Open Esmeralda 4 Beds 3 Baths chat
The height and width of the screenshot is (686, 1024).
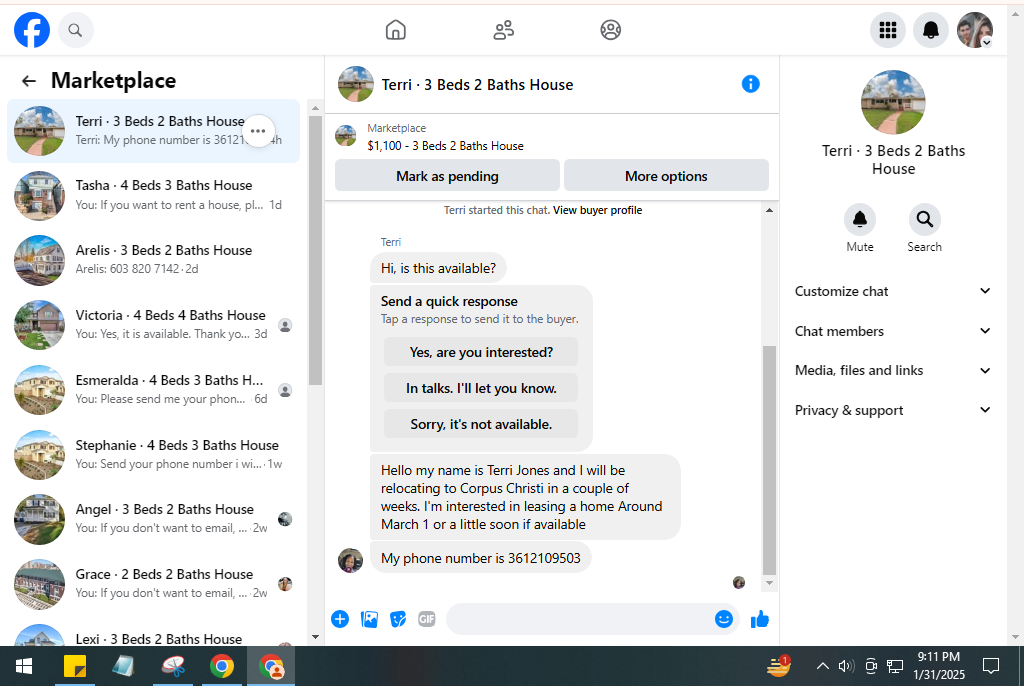[153, 389]
